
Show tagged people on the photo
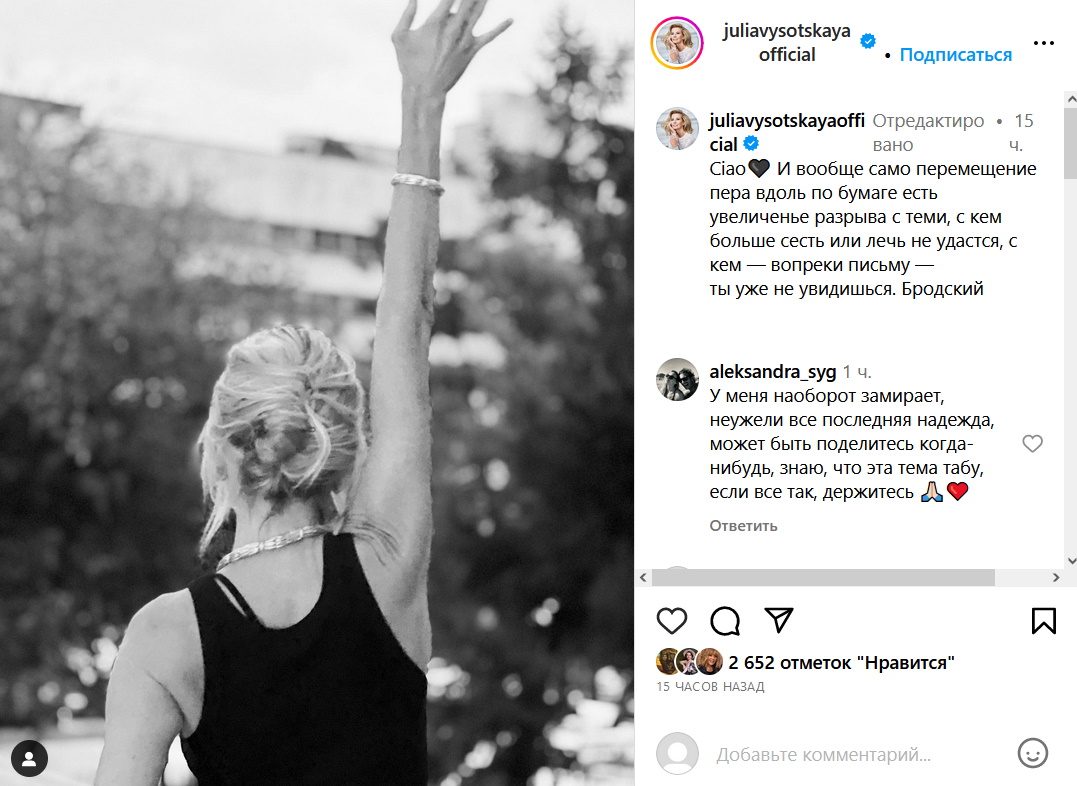[29, 759]
